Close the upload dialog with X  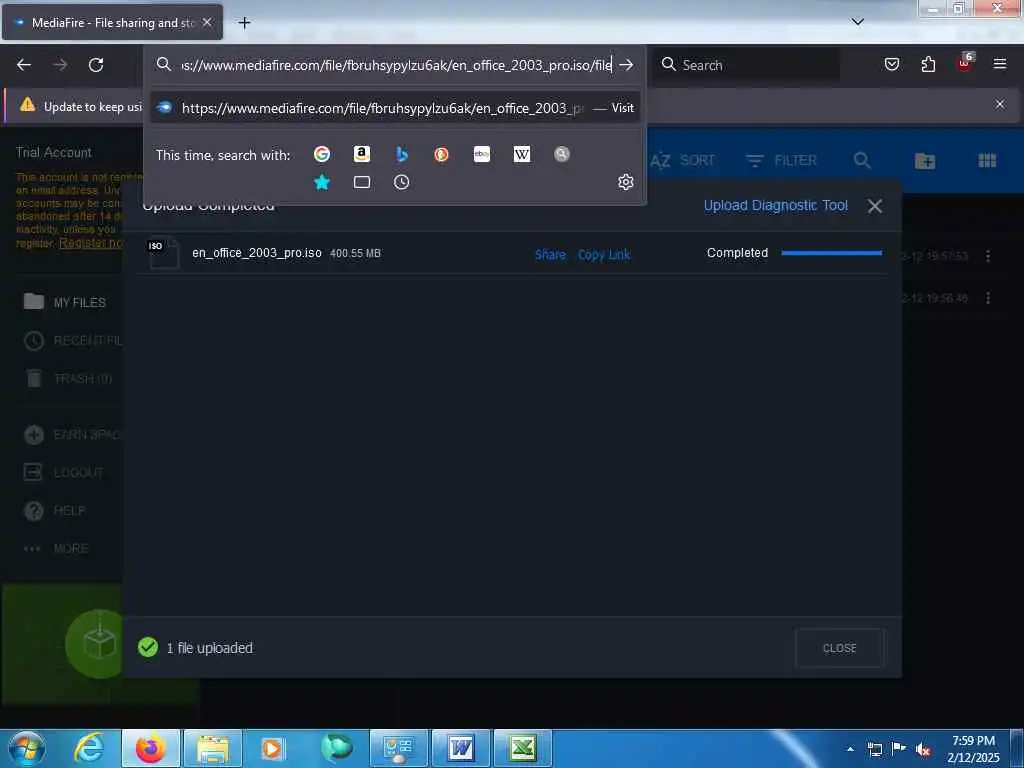(x=874, y=206)
